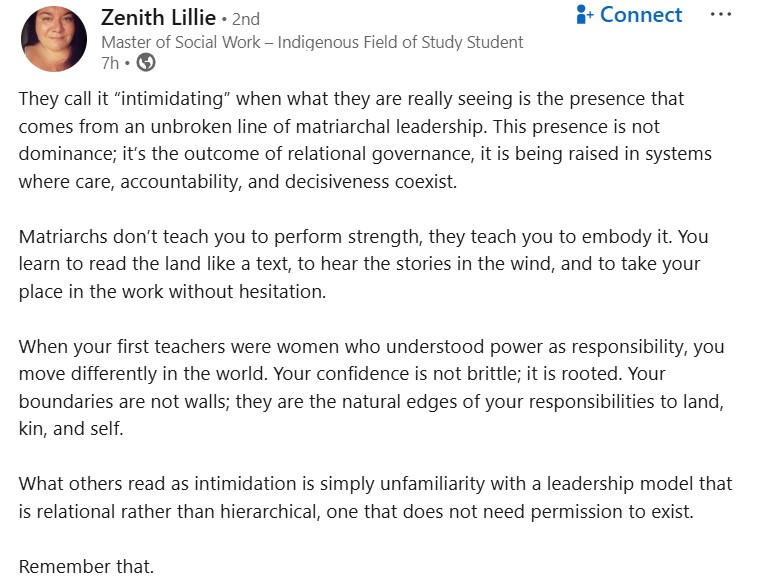Click the globe public visibility icon
This screenshot has width=759, height=584.
pyautogui.click(x=146, y=63)
